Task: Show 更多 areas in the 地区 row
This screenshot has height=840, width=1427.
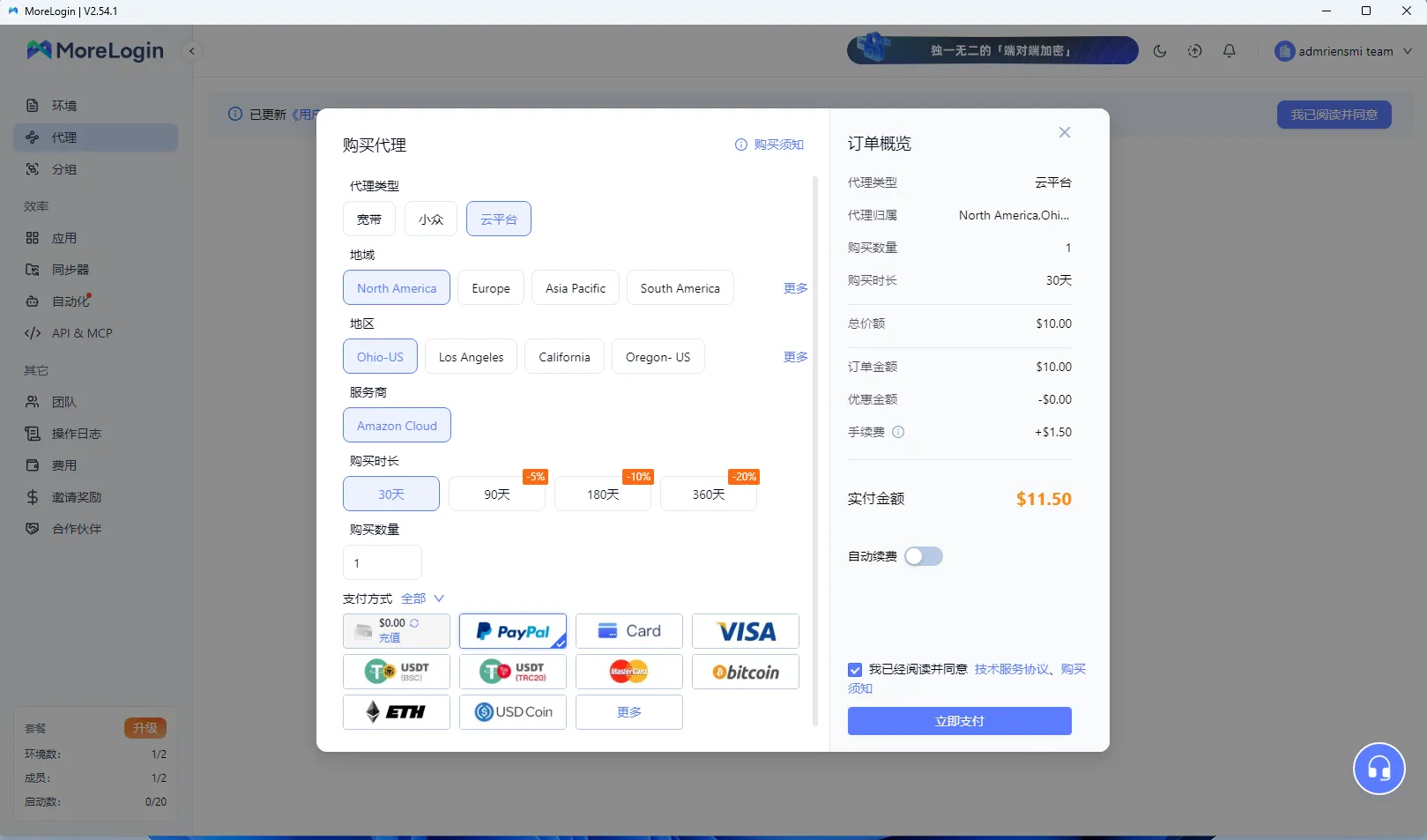Action: click(796, 357)
